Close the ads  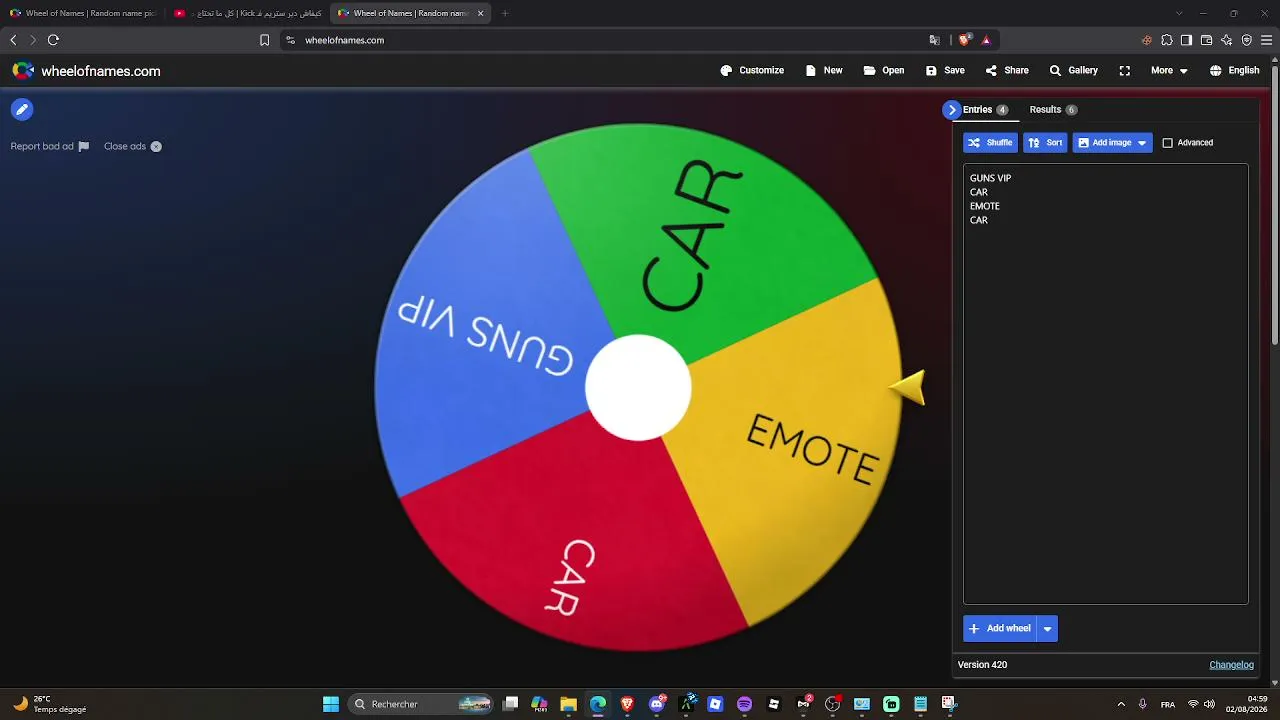tap(133, 146)
